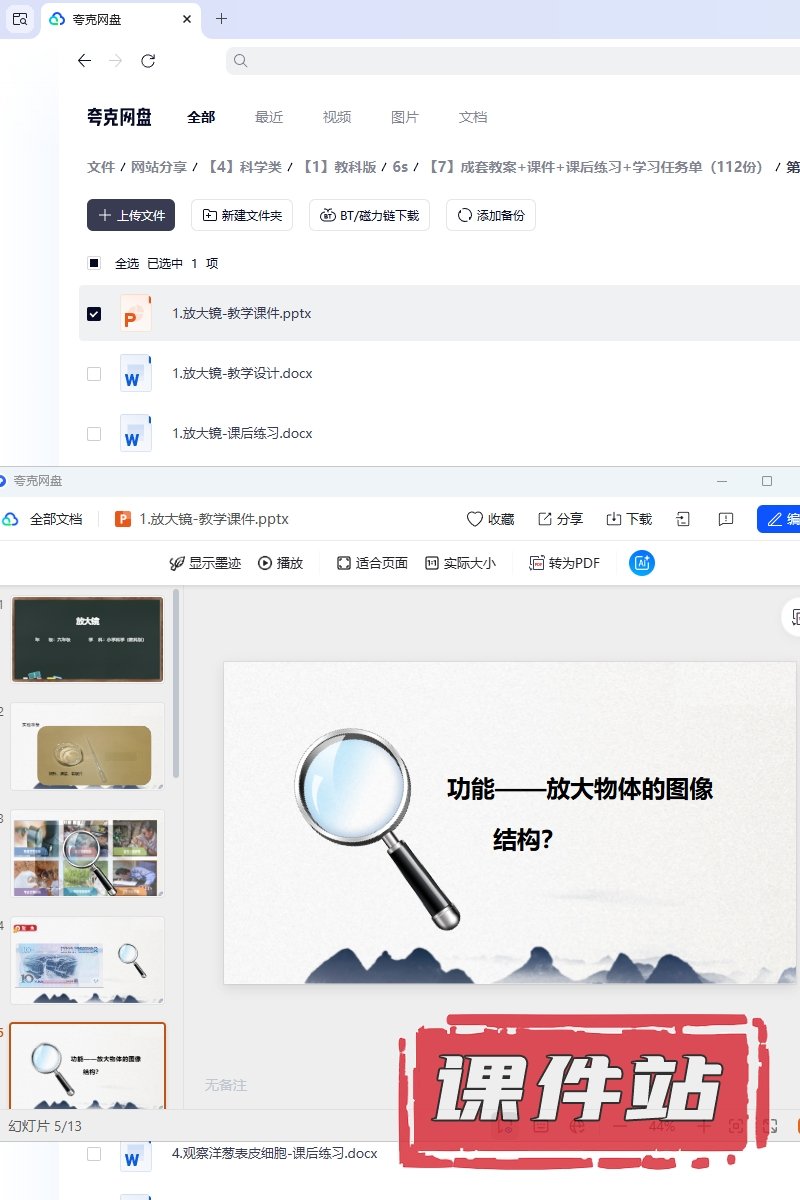The image size is (800, 1200).
Task: Download the 放大镜 pptx file
Action: pos(628,519)
